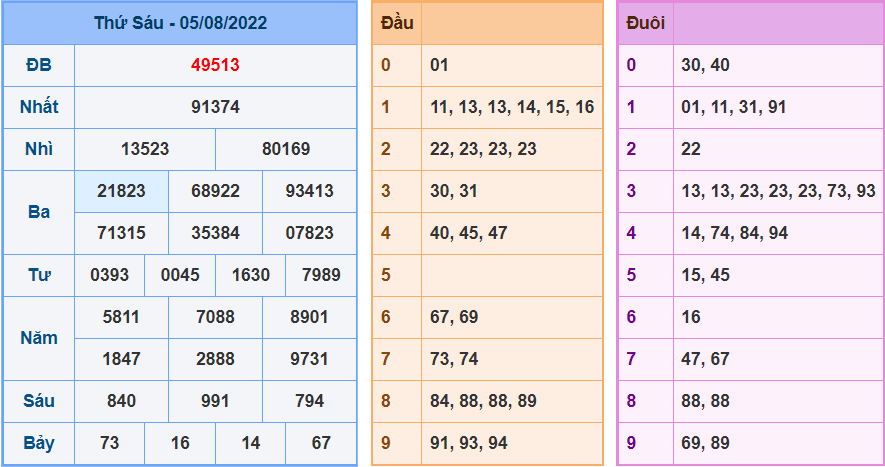Click the Đuôi column header
Screen dimensions: 885x467
tap(646, 23)
